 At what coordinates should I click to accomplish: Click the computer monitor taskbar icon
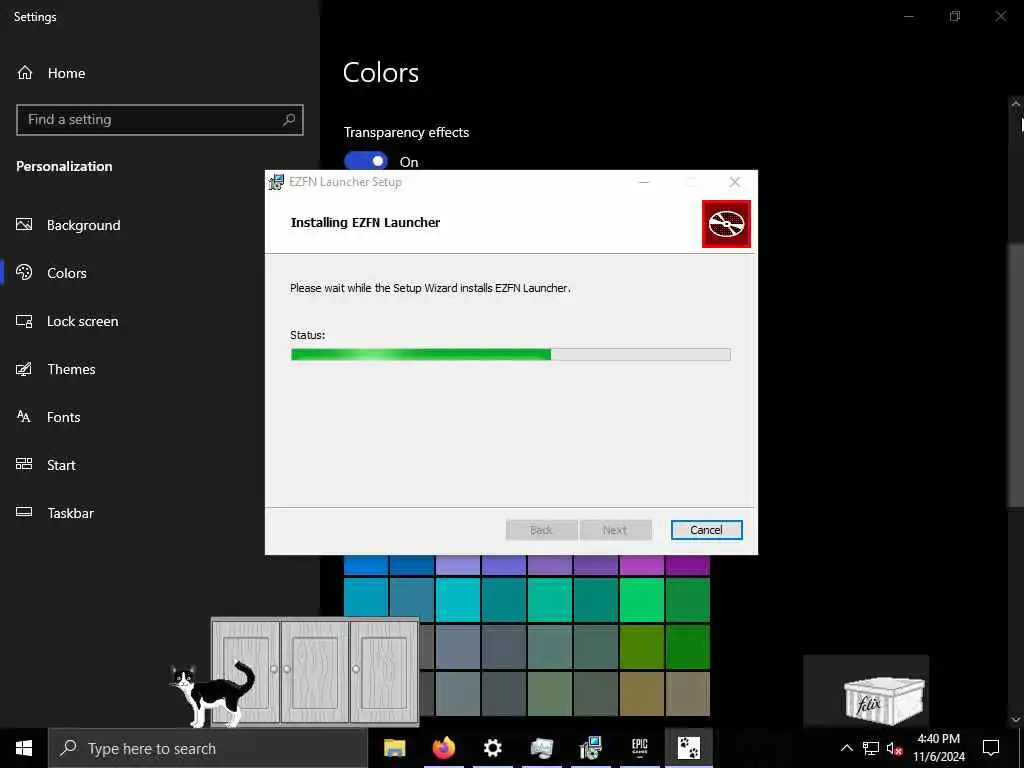coord(541,748)
